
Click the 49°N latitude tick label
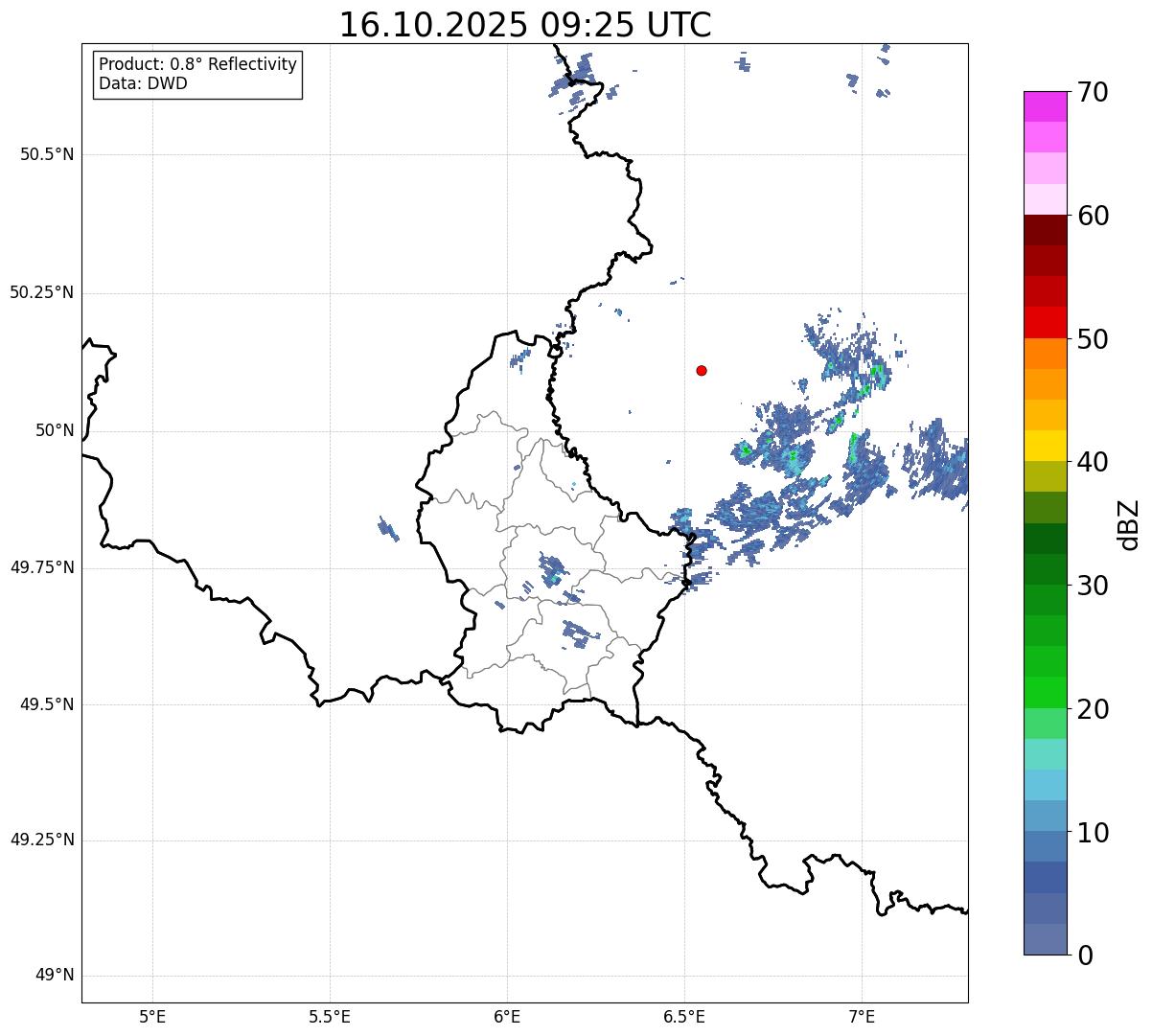coord(55,976)
